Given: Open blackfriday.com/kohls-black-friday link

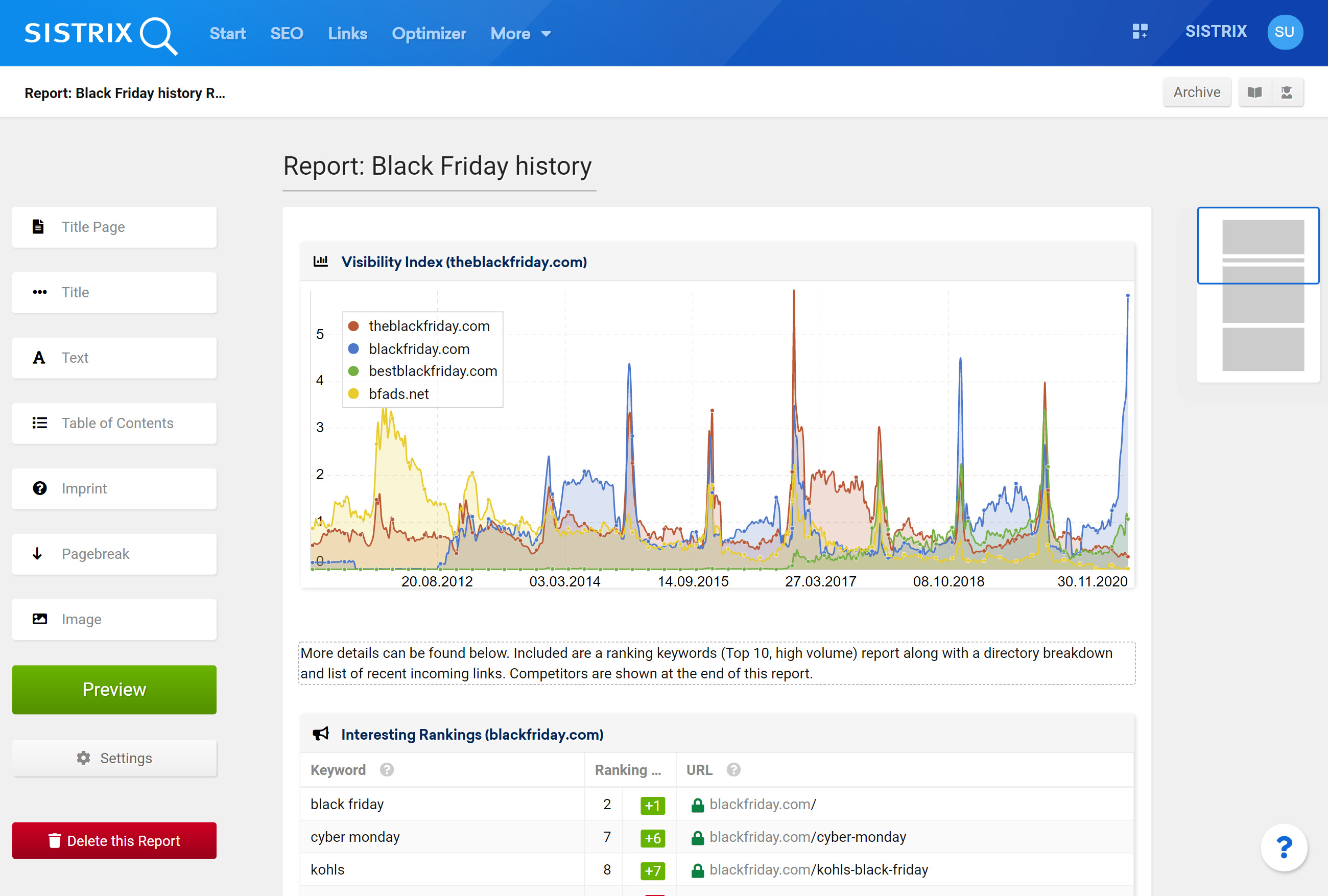Looking at the screenshot, I should click(x=818, y=870).
